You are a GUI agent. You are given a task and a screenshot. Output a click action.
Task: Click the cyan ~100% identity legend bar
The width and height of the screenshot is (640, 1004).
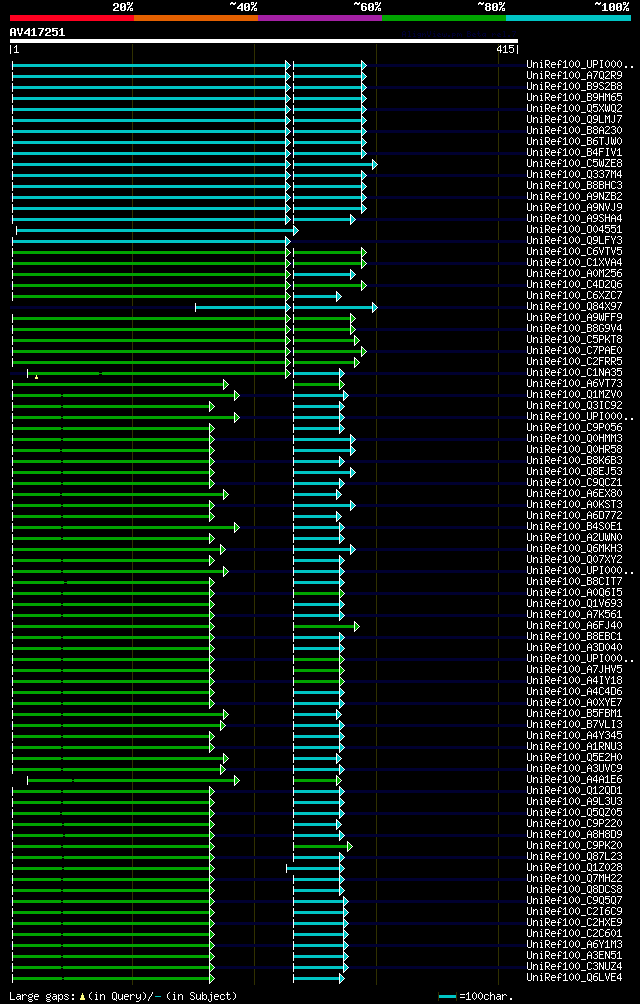tap(568, 18)
